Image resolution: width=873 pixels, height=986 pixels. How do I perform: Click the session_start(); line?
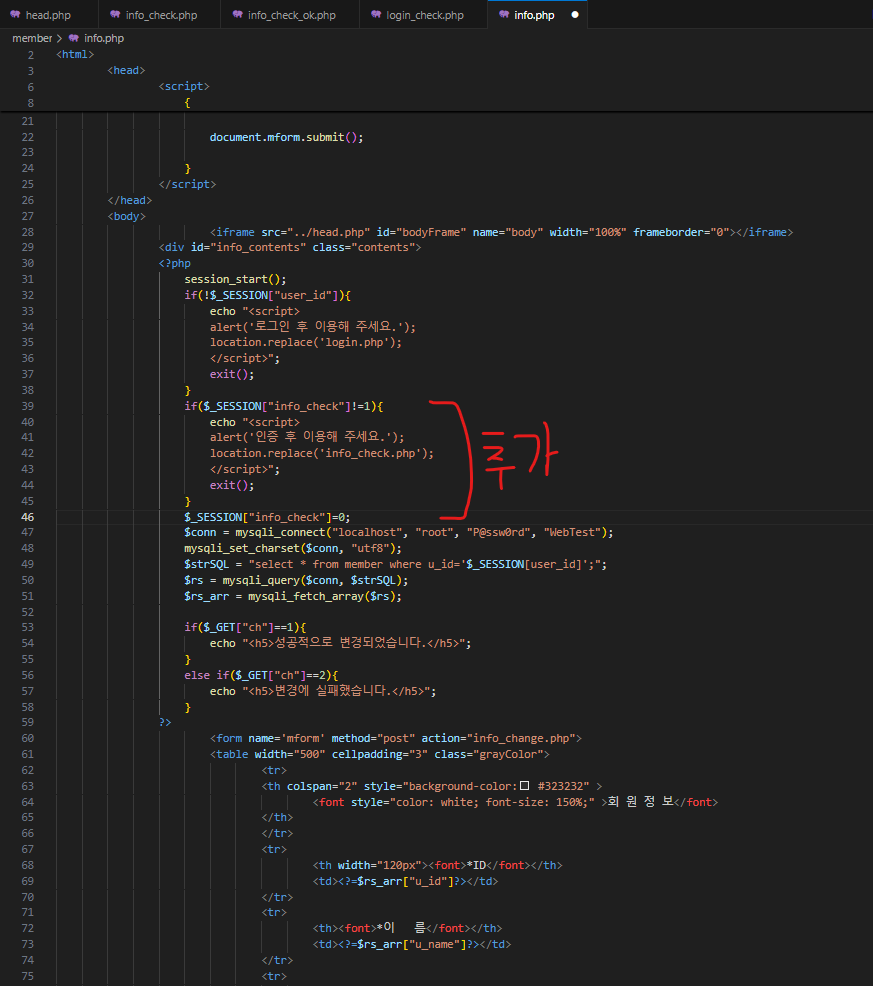(235, 279)
